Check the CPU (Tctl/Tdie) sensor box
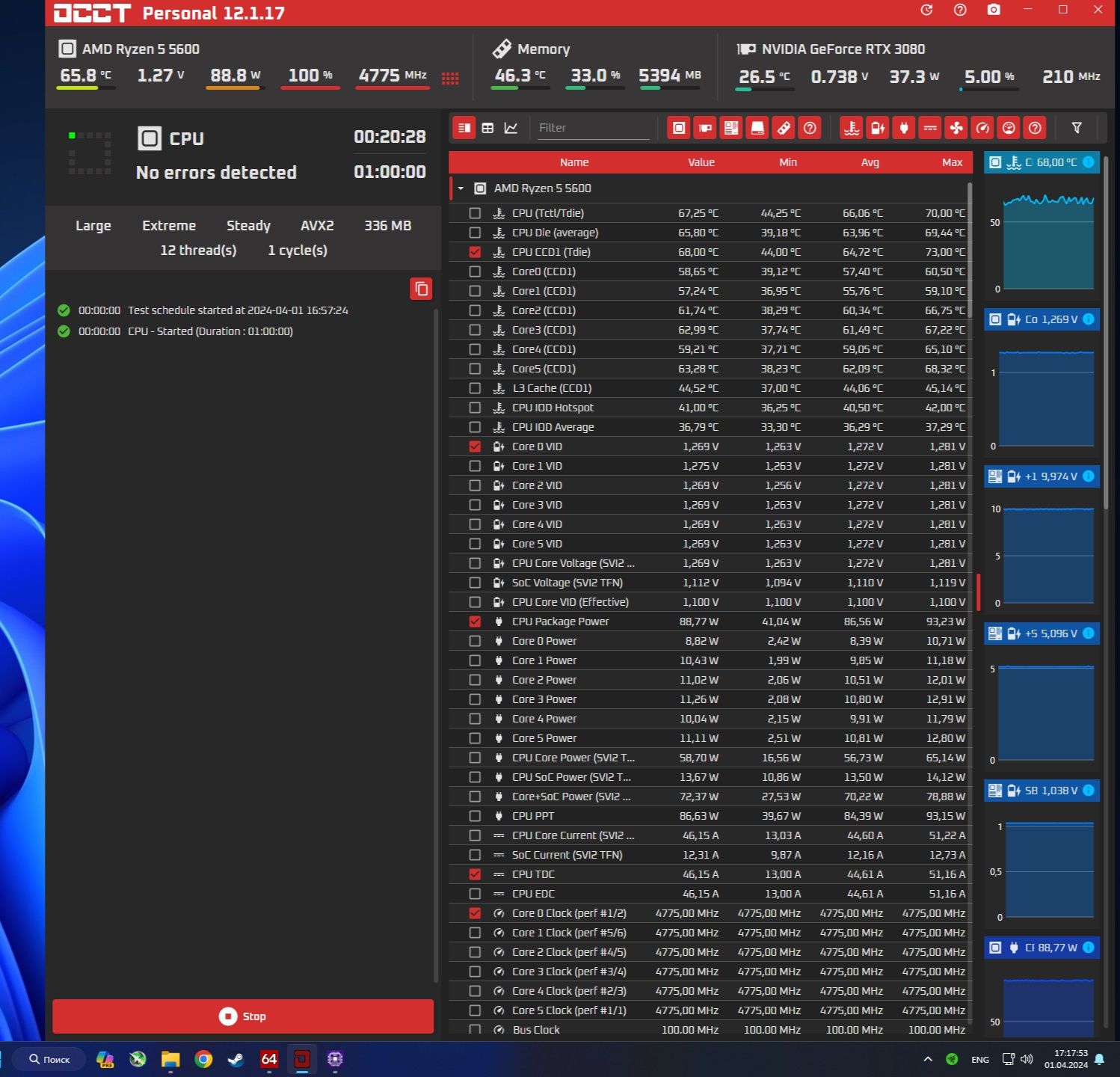The height and width of the screenshot is (1077, 1120). 475,213
